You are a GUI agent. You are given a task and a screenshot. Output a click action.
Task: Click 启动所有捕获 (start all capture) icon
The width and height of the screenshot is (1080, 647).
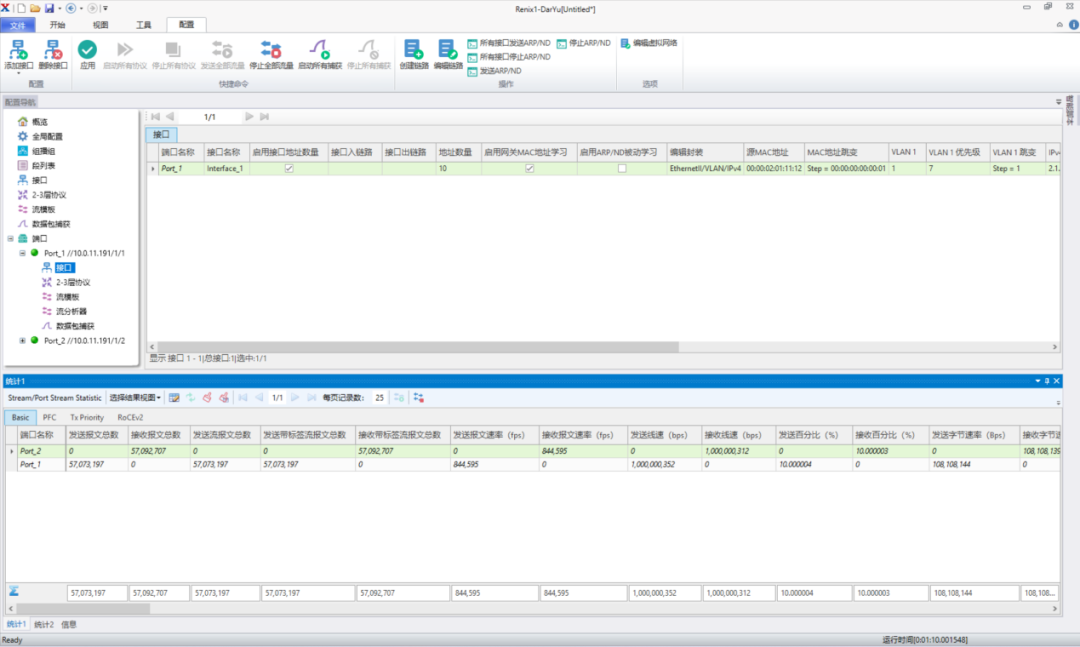[x=320, y=50]
